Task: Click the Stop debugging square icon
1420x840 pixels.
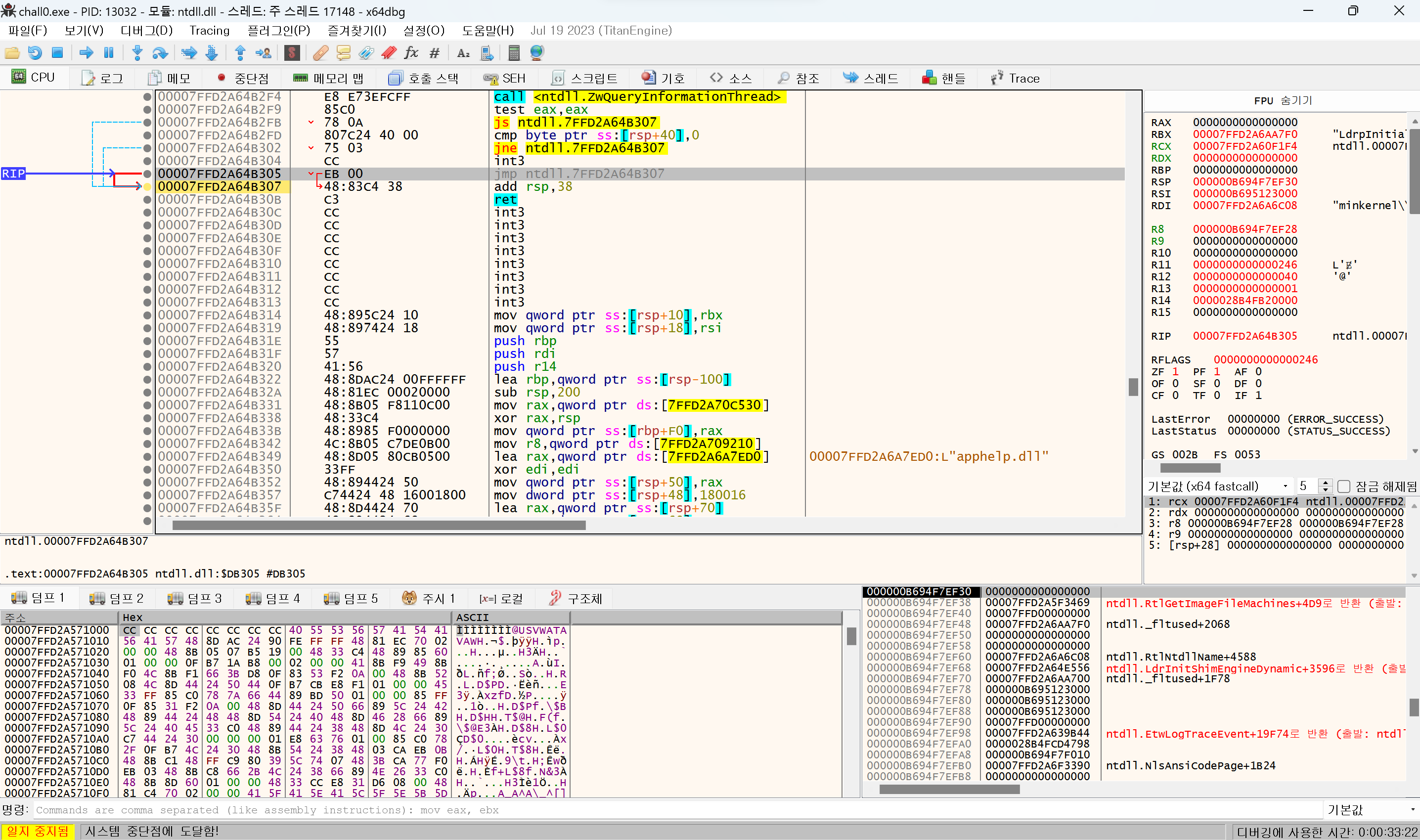Action: tap(57, 53)
